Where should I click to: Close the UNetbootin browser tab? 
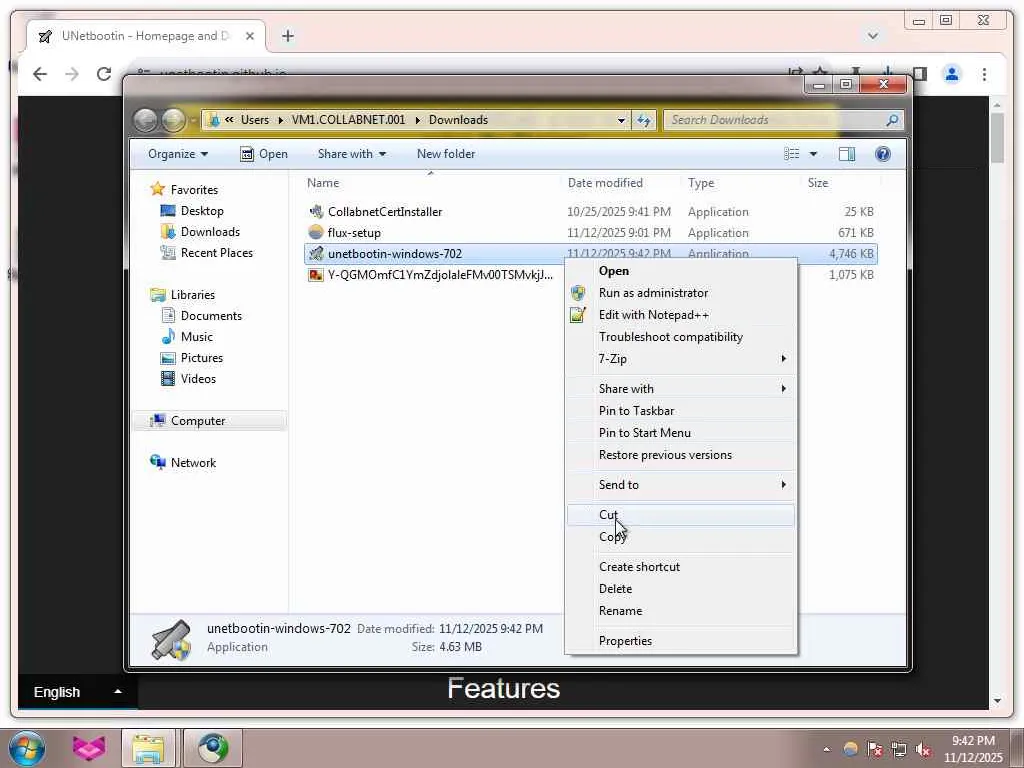(x=249, y=37)
